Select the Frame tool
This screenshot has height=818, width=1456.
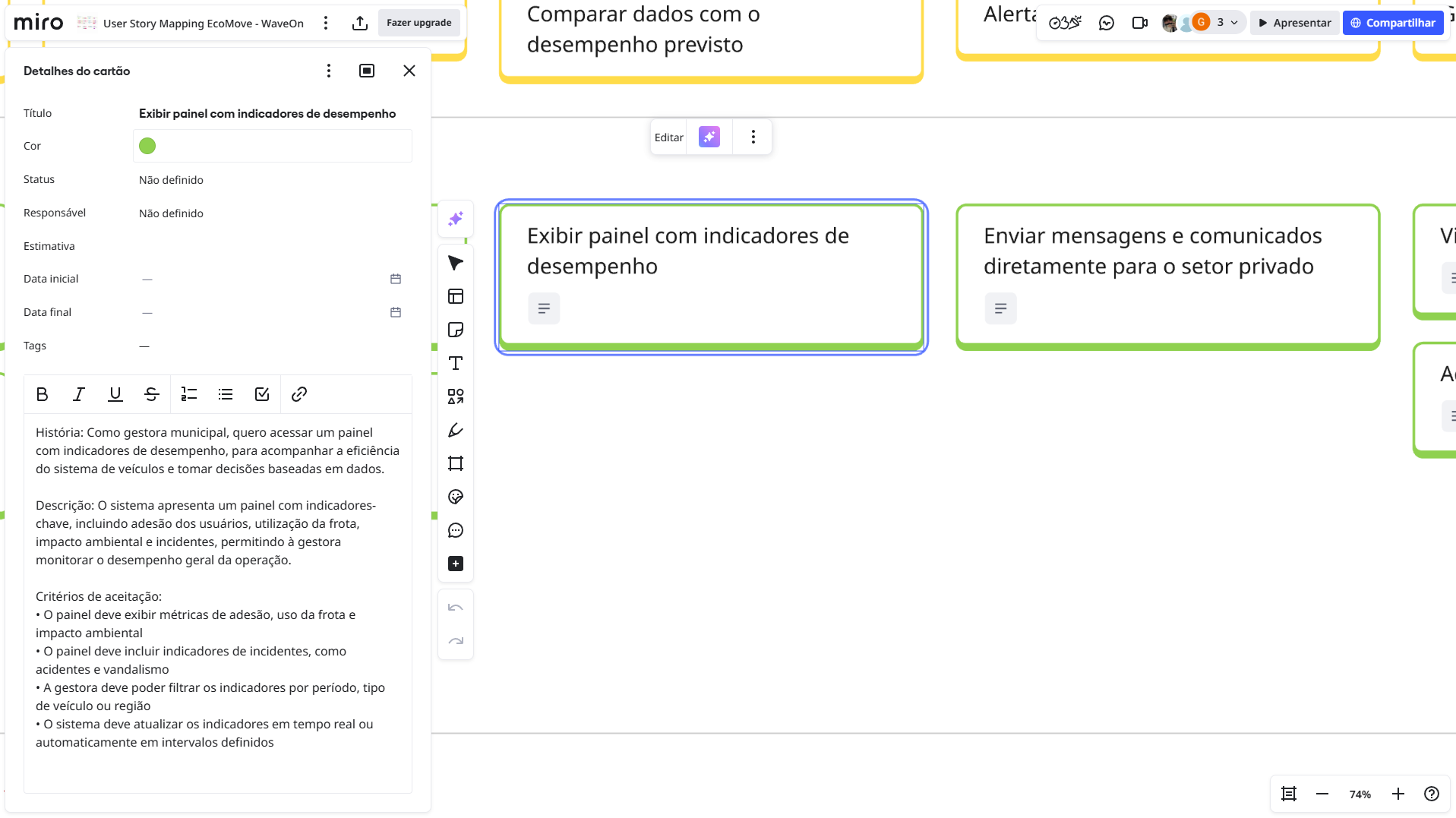coord(456,463)
